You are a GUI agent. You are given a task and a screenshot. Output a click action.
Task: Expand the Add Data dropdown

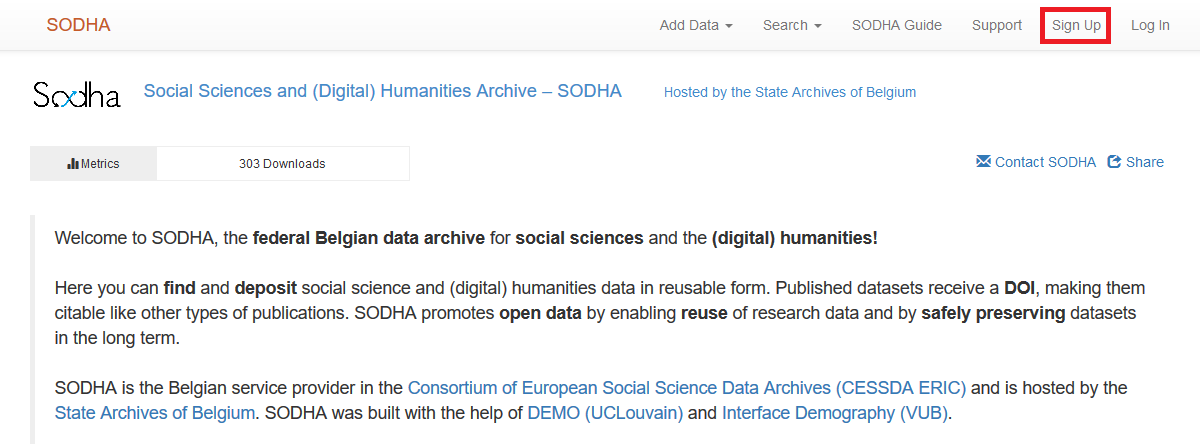coord(696,25)
